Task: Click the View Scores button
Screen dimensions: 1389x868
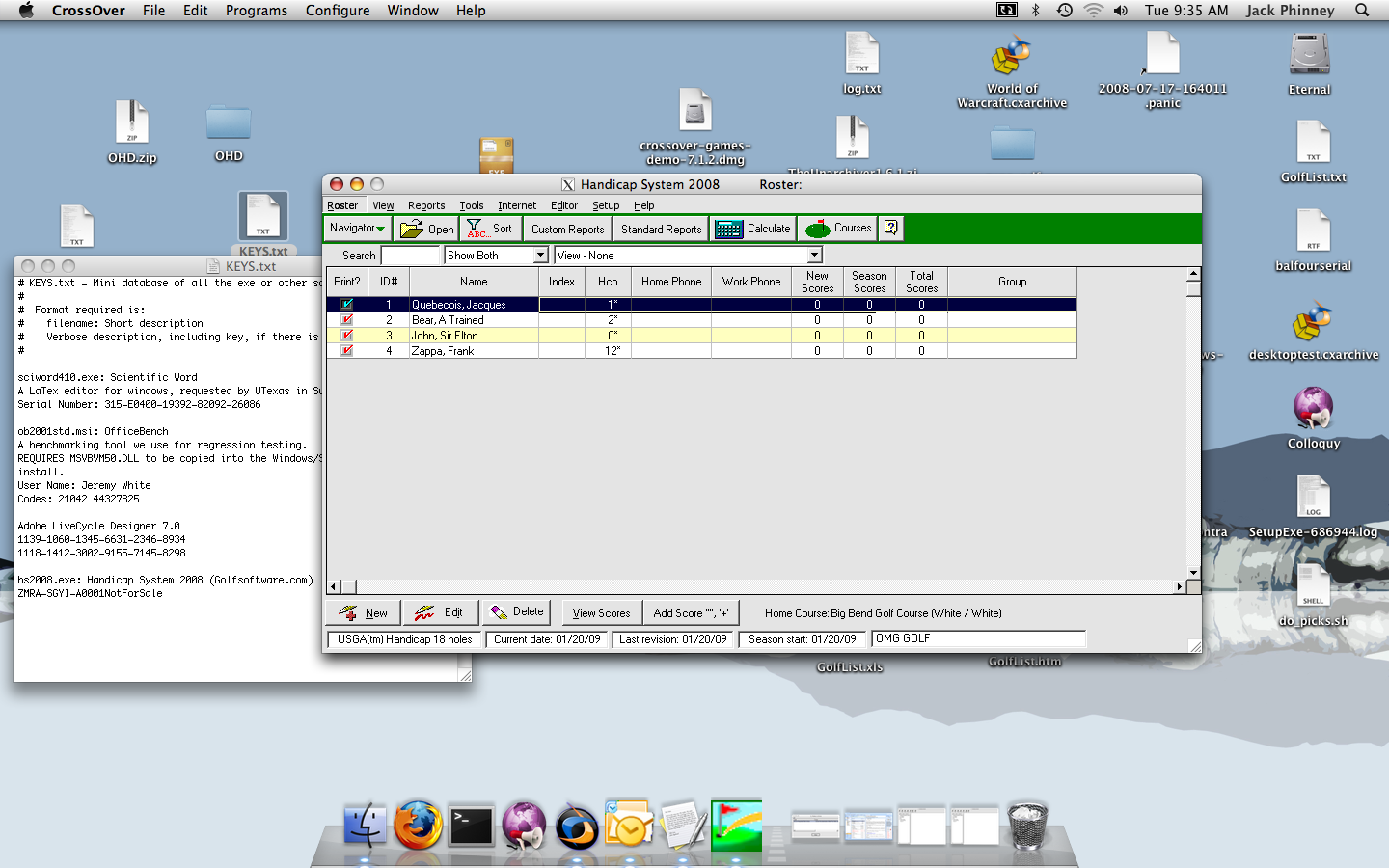Action: click(x=601, y=612)
